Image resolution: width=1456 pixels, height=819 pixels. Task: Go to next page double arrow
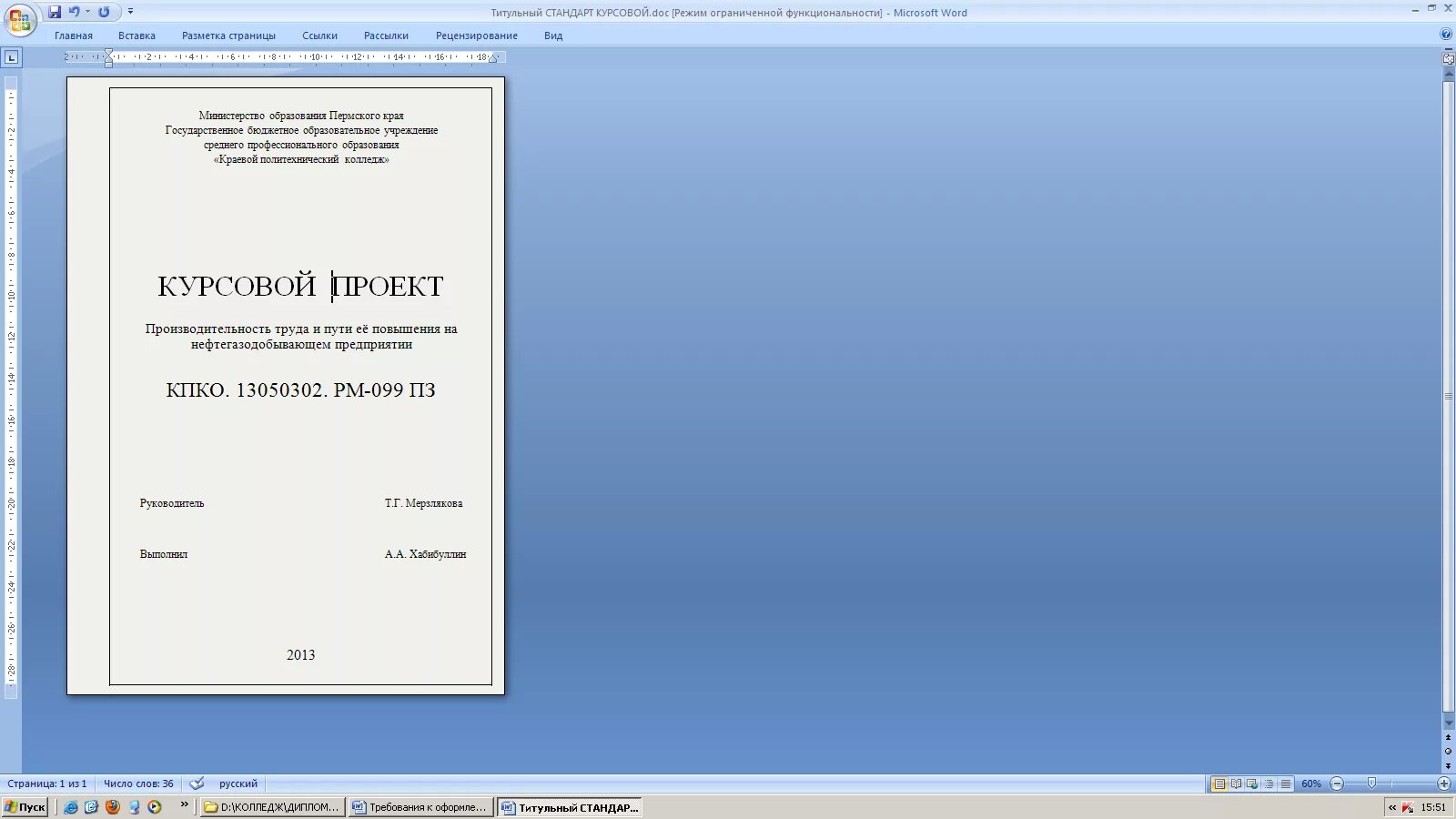[x=1449, y=765]
